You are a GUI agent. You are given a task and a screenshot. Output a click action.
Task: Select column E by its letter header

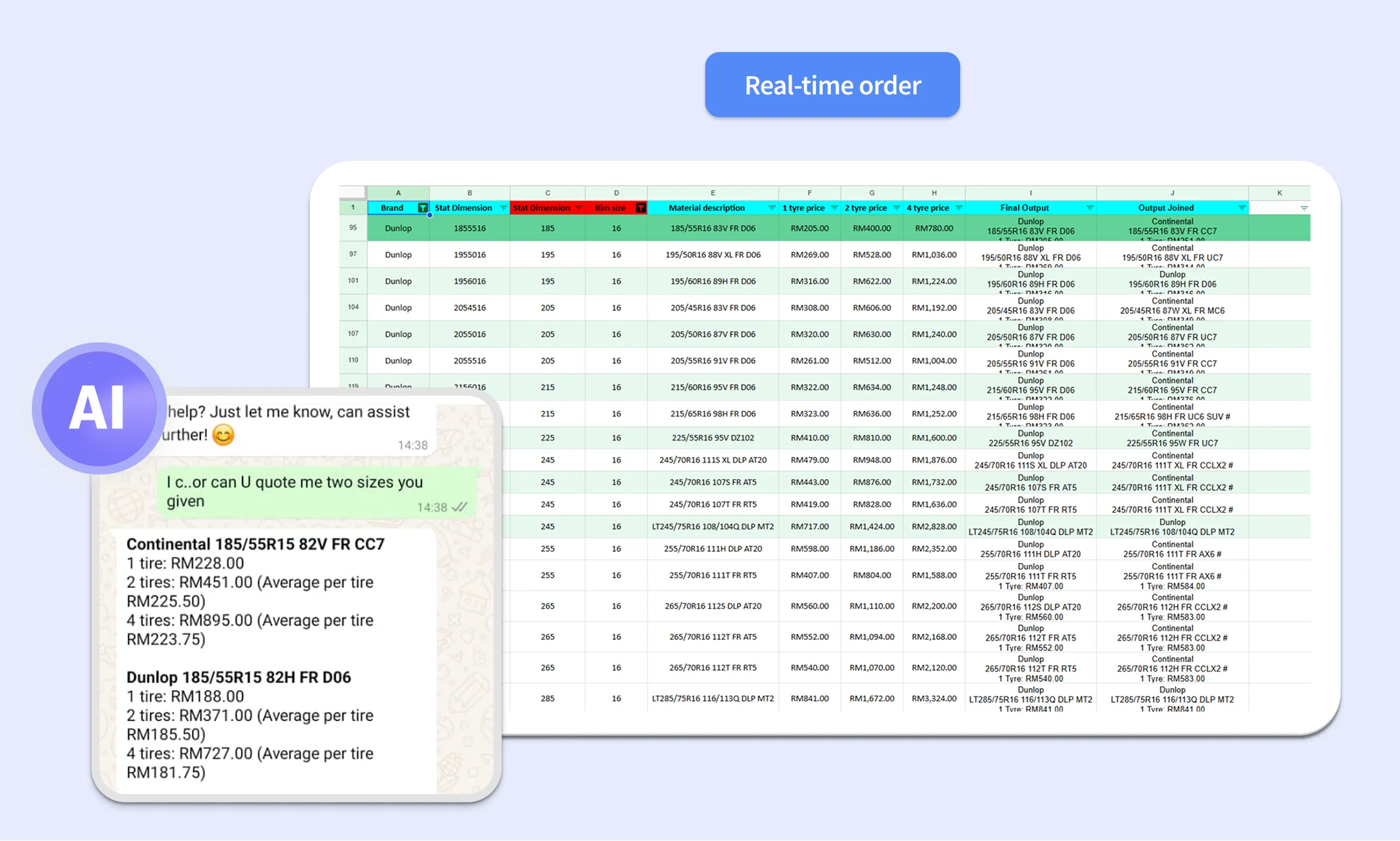click(713, 193)
